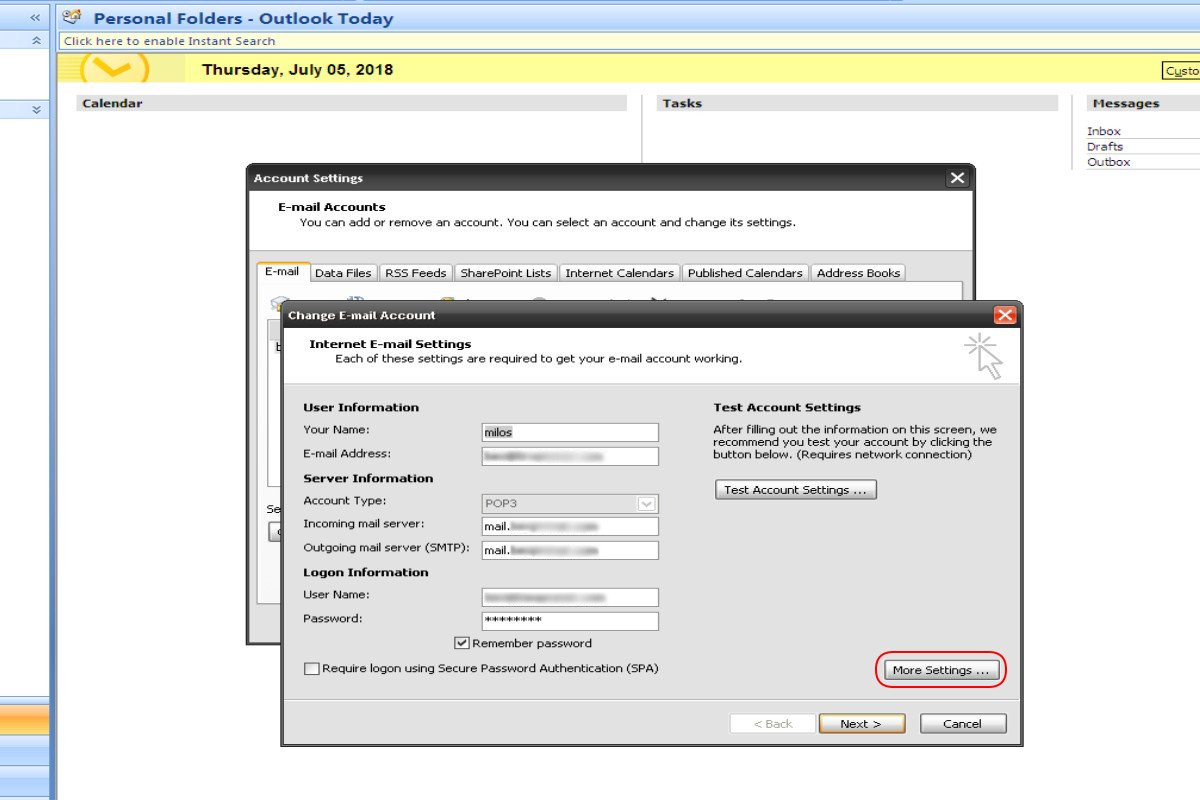Click the Messages section header
The image size is (1200, 800).
click(1142, 103)
